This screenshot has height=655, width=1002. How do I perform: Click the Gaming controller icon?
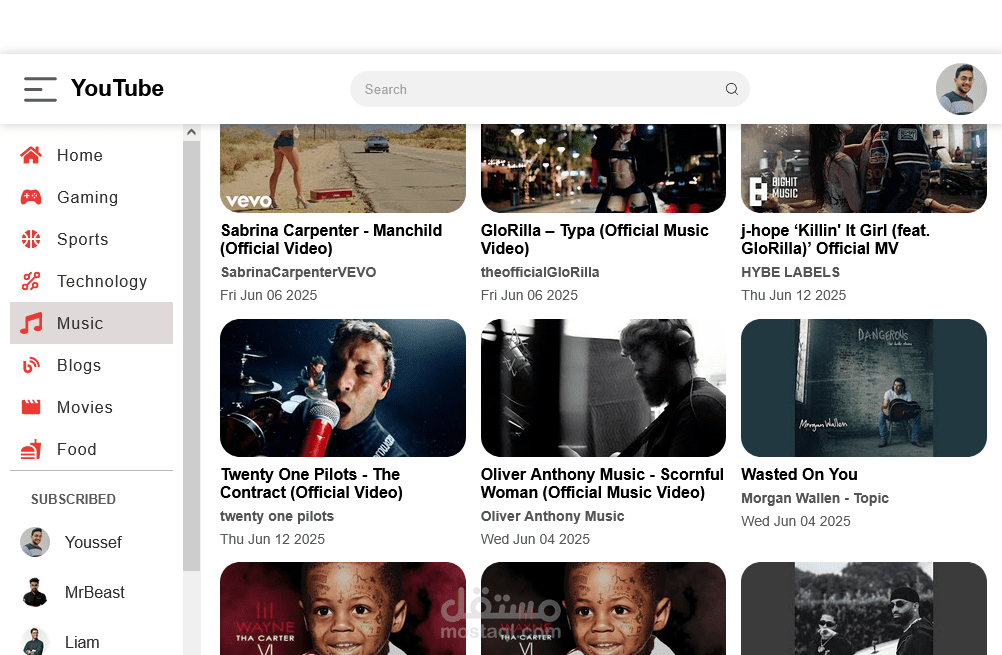[x=31, y=197]
